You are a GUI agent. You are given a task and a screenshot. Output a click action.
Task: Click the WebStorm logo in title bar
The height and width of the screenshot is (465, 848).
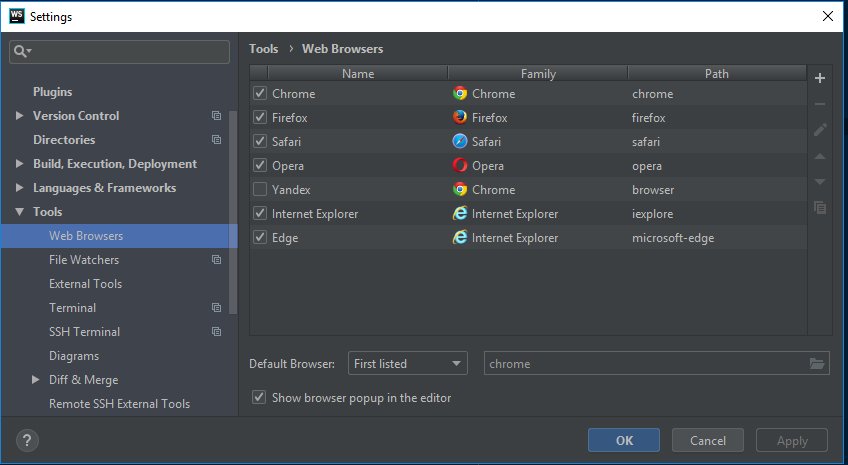click(x=17, y=16)
